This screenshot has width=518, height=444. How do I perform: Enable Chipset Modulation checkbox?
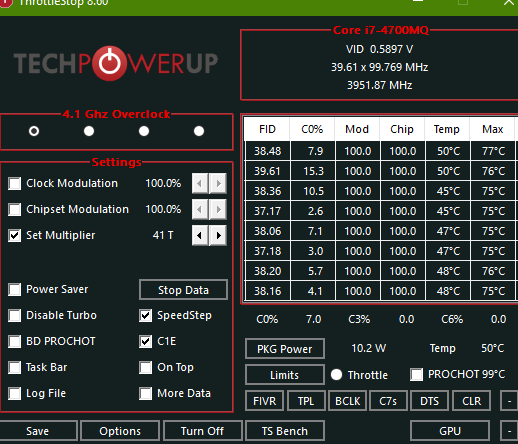[x=15, y=209]
